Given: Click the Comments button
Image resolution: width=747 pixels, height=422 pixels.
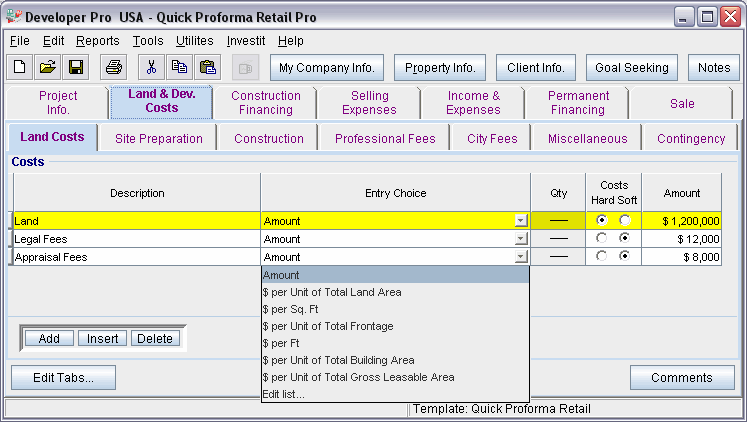Looking at the screenshot, I should [682, 378].
